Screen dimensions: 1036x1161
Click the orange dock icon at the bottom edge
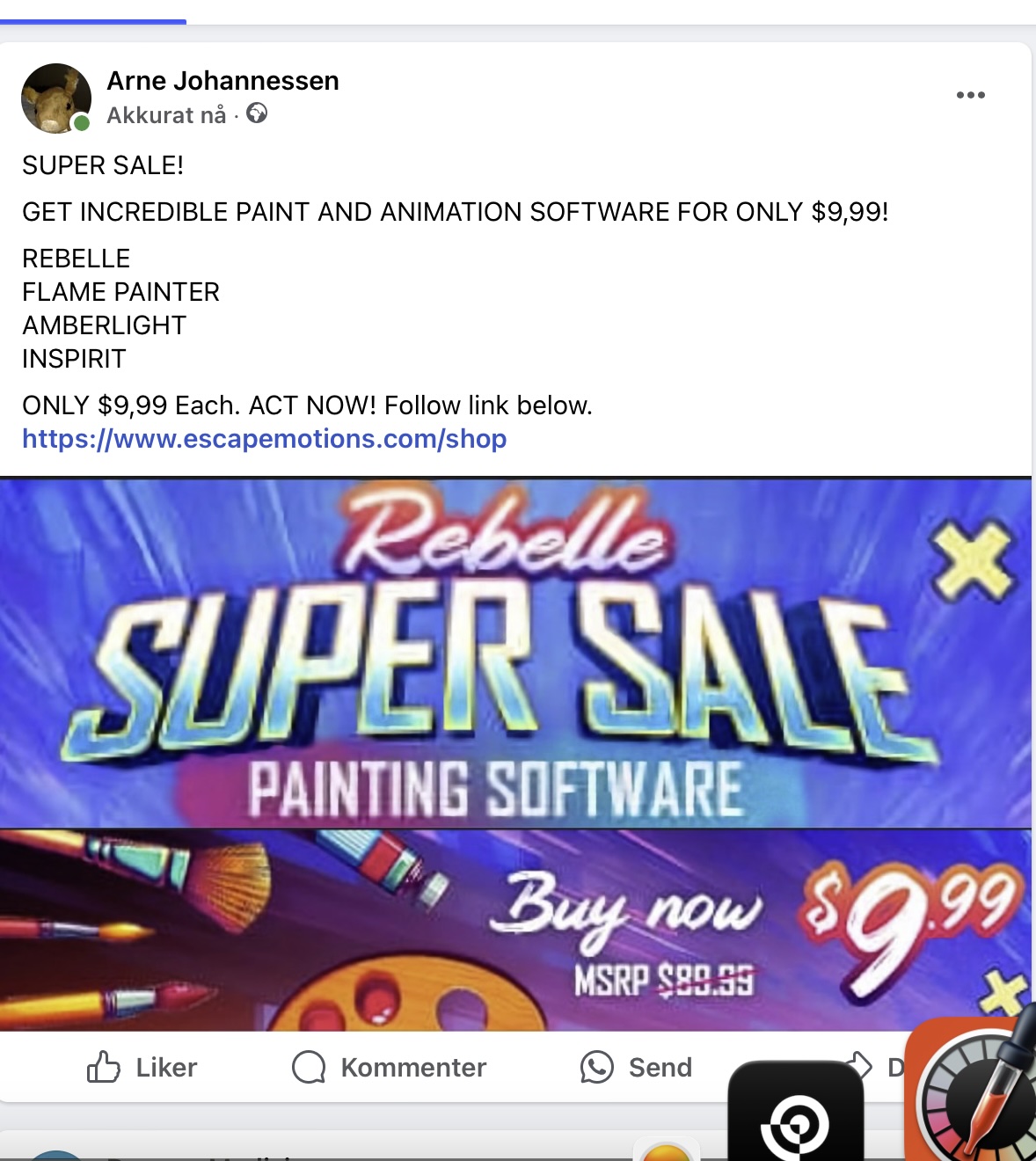(666, 1150)
